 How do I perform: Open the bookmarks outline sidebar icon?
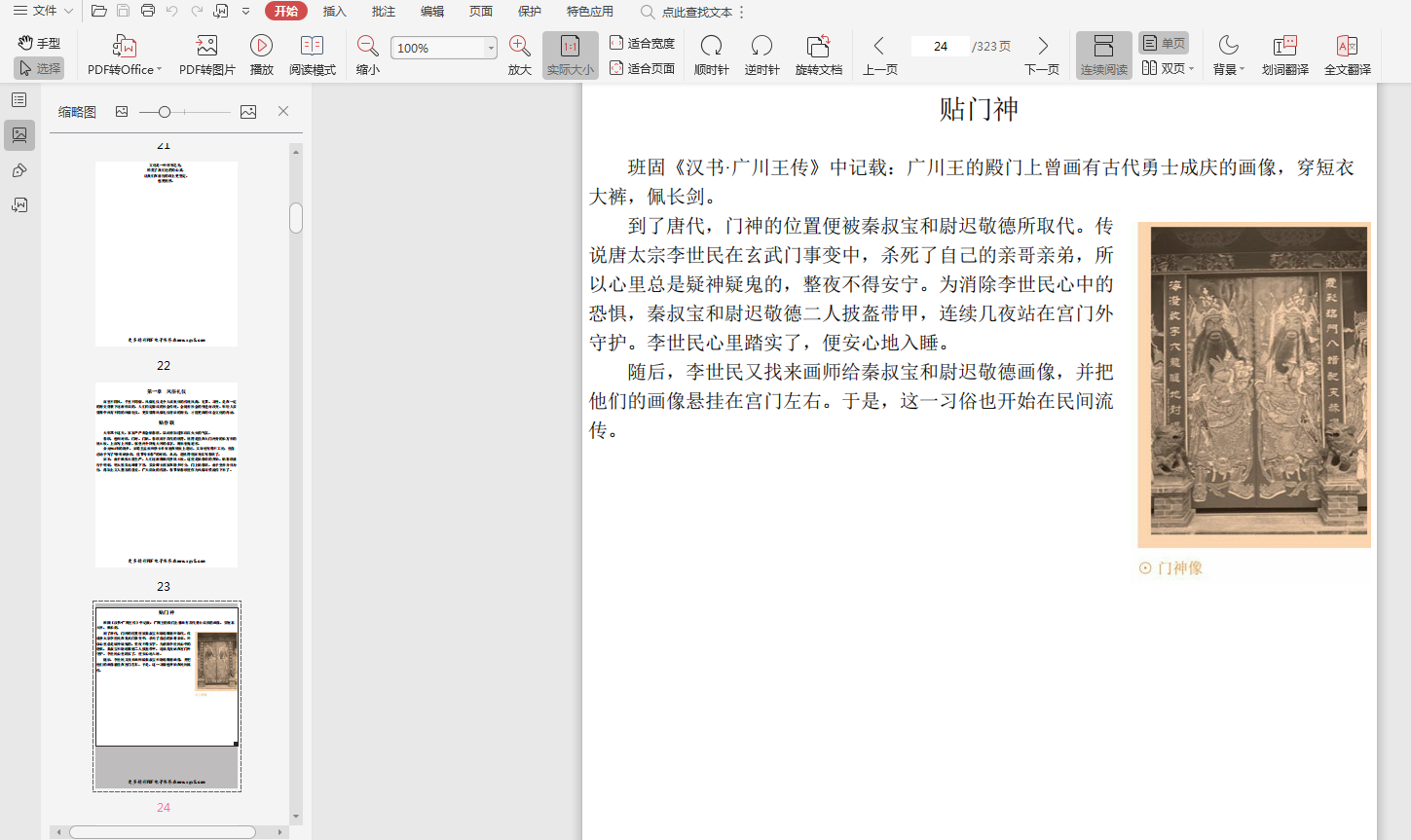tap(19, 100)
